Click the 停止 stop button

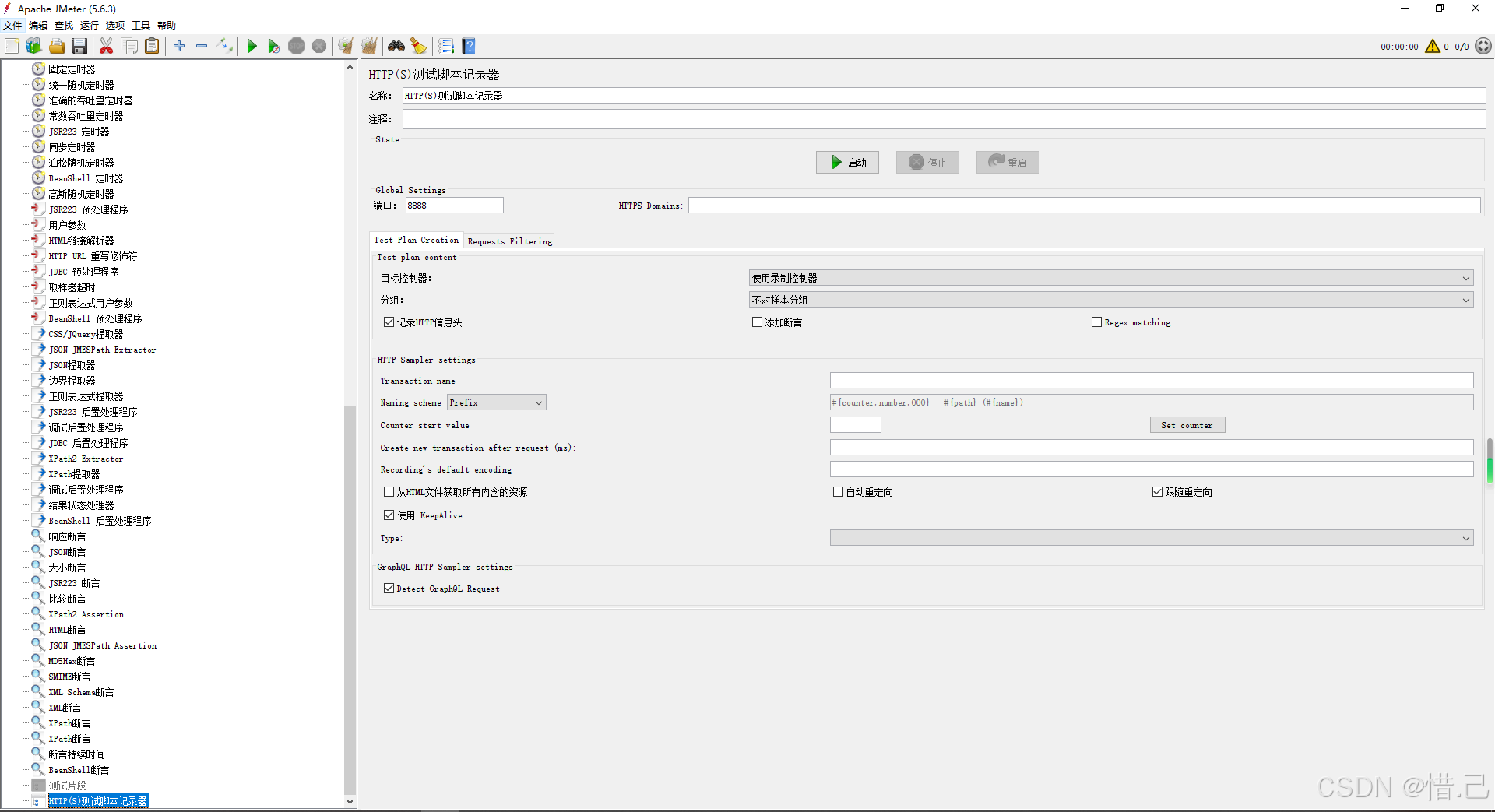[x=927, y=162]
